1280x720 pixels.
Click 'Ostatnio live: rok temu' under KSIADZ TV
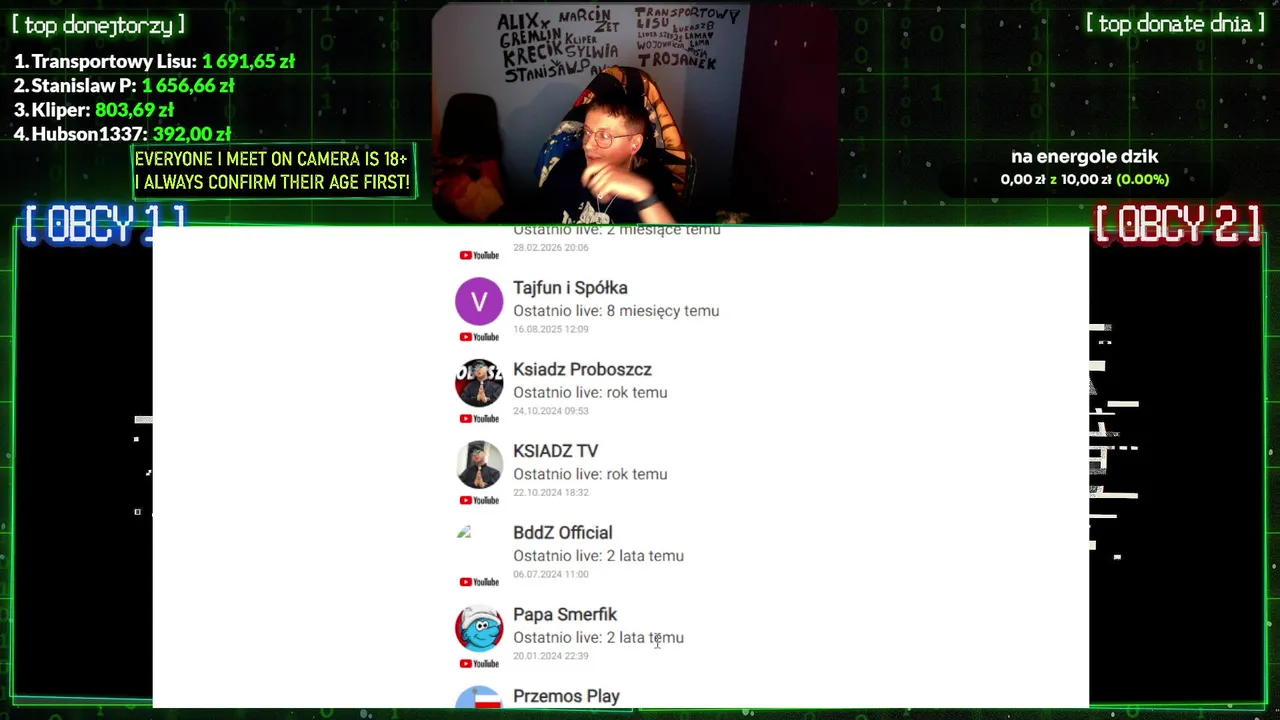pos(590,474)
